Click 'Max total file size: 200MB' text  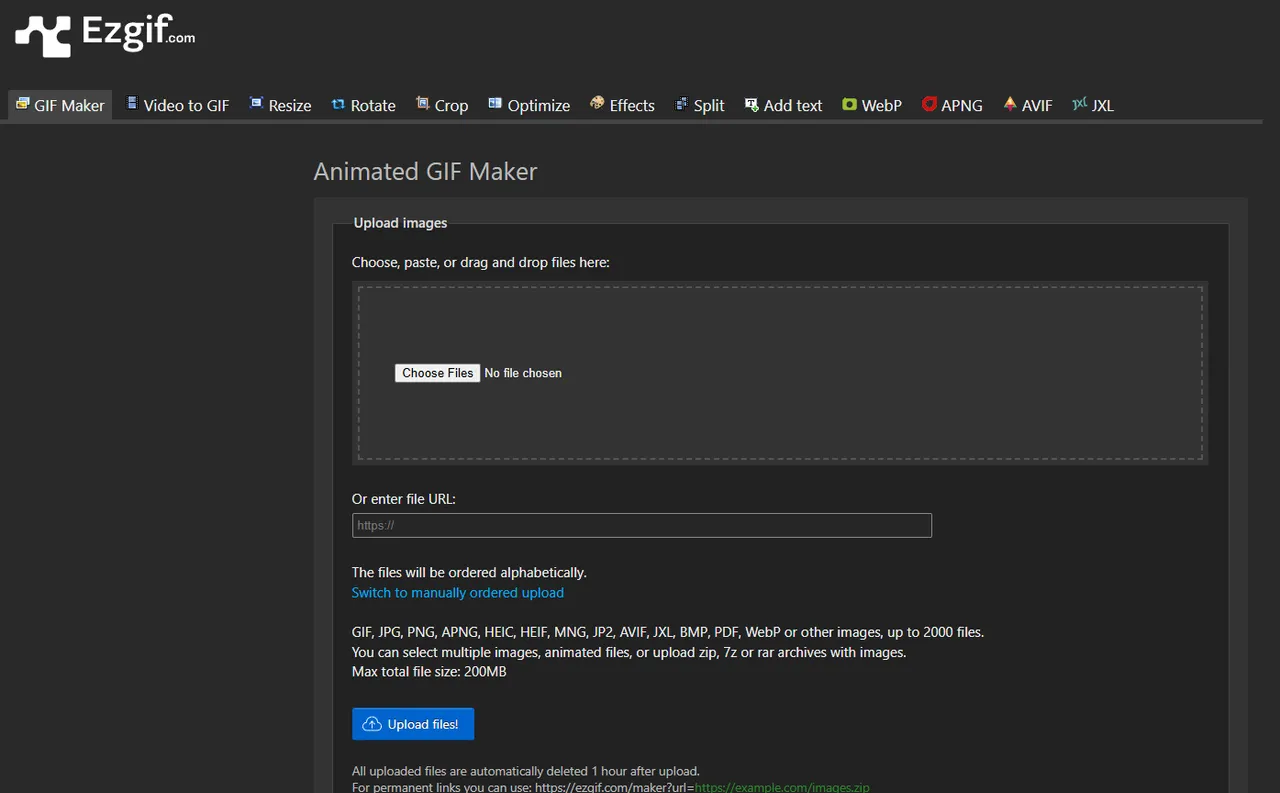coord(429,672)
